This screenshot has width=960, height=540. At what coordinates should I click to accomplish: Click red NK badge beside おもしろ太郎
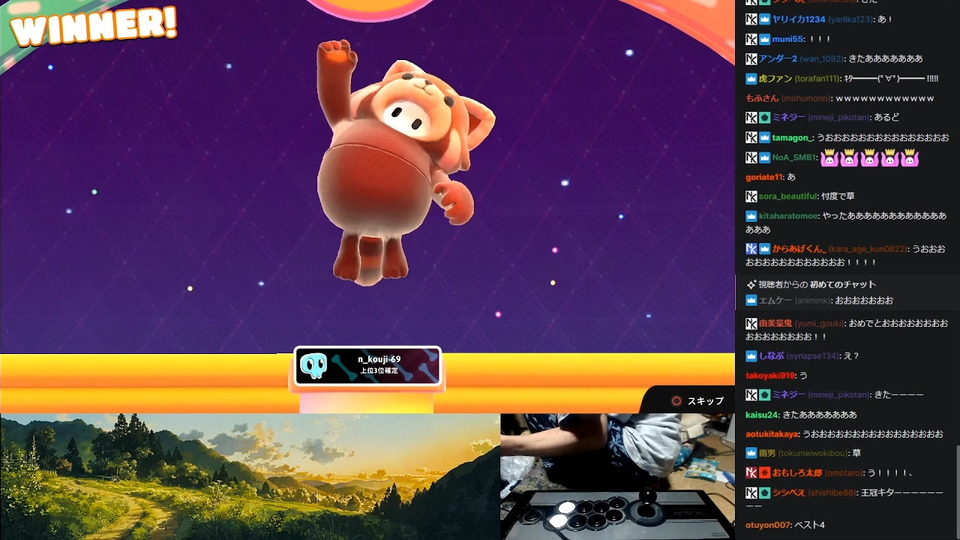click(x=751, y=473)
